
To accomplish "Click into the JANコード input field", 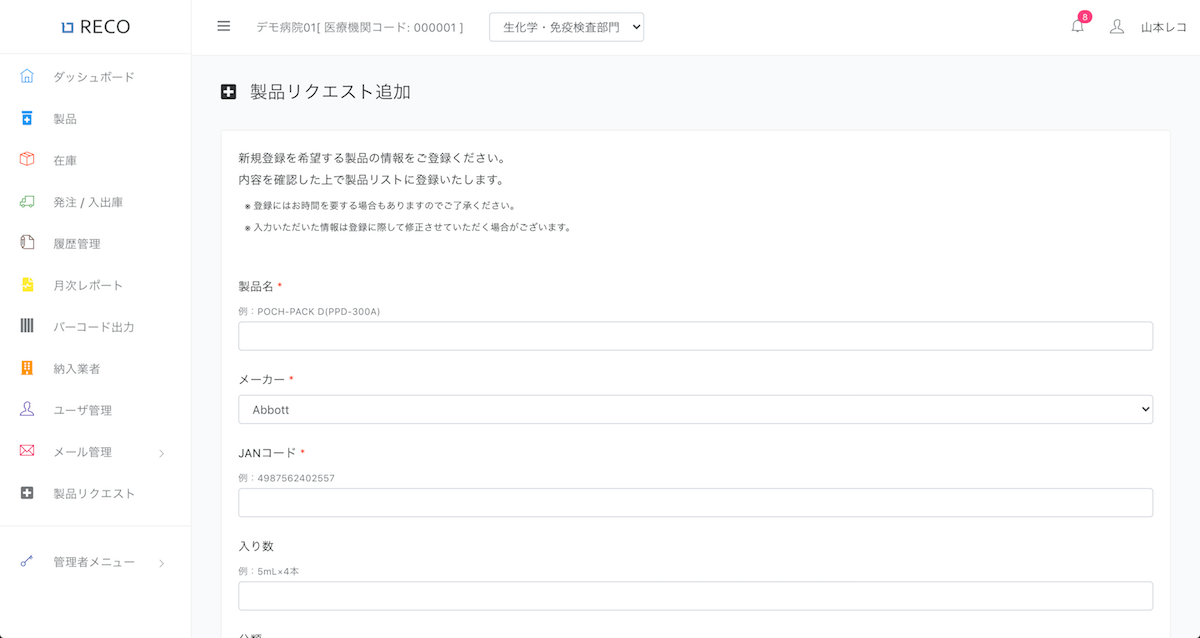I will click(695, 503).
